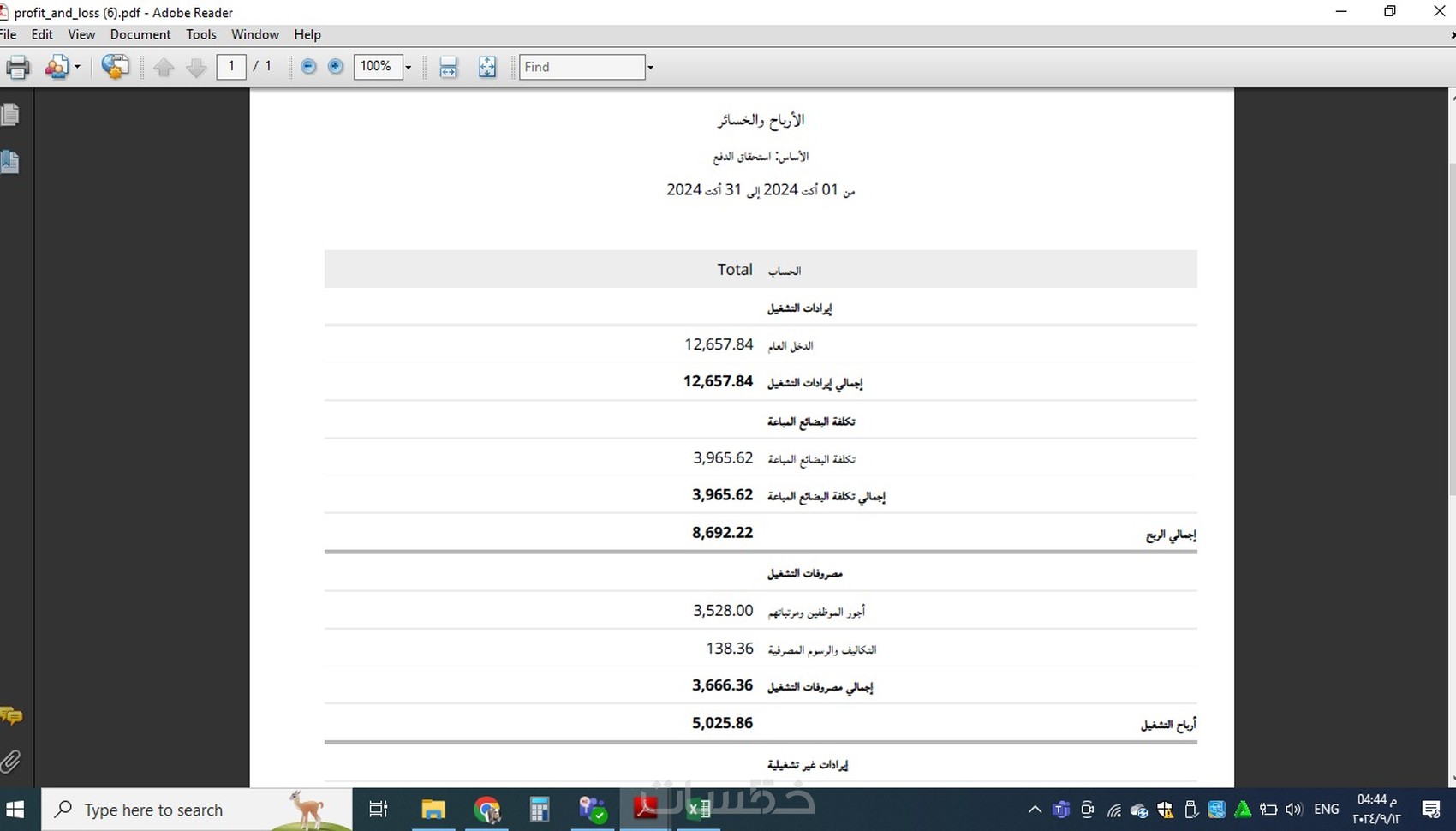Zoom out with the minus button

pyautogui.click(x=309, y=66)
